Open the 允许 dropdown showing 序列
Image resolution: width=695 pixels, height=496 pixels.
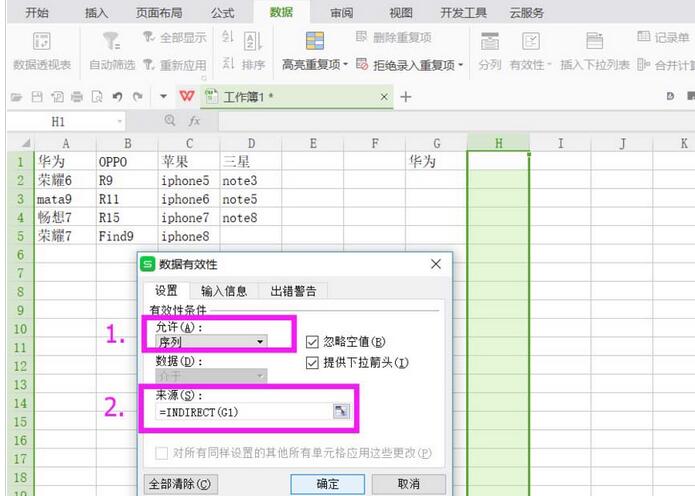[211, 342]
